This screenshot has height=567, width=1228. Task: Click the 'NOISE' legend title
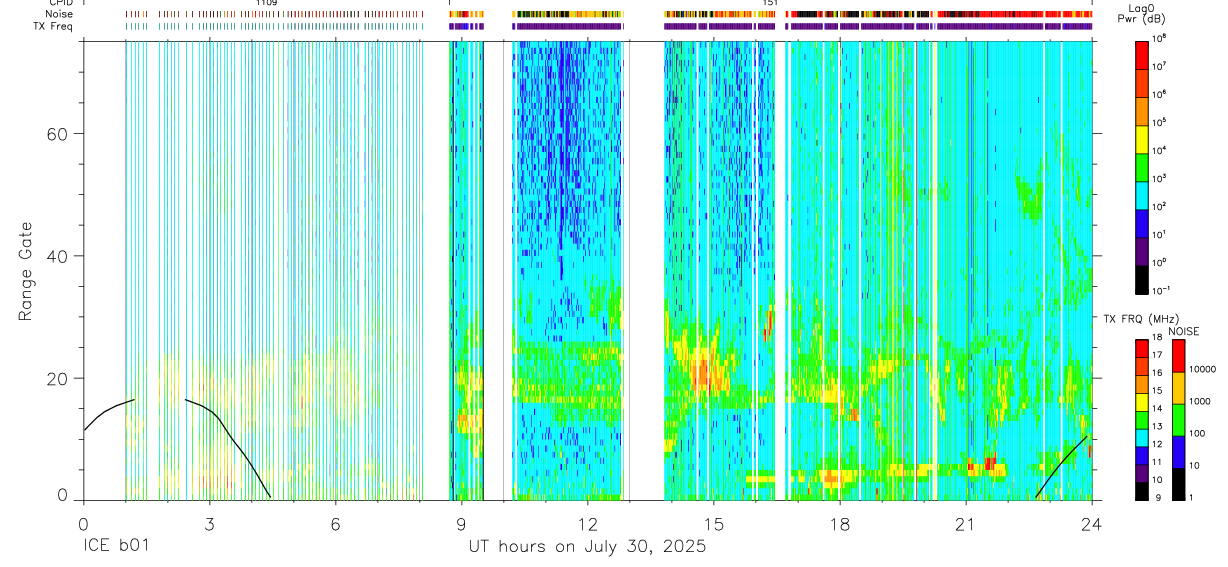tap(1185, 330)
